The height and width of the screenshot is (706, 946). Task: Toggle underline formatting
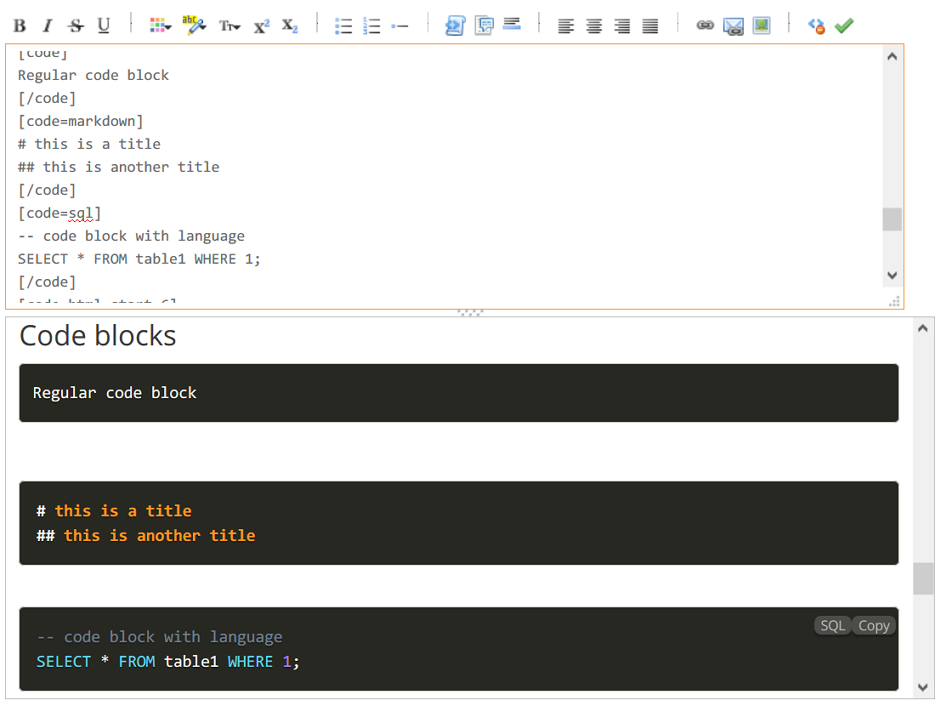click(x=103, y=26)
